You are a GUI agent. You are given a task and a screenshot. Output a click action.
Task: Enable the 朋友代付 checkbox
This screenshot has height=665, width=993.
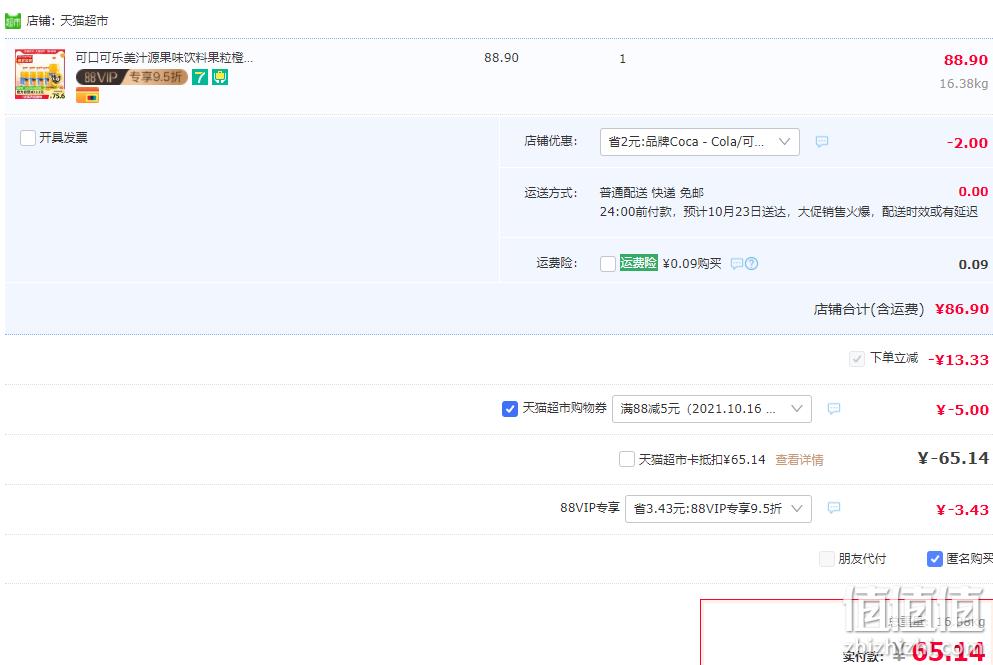click(x=827, y=559)
